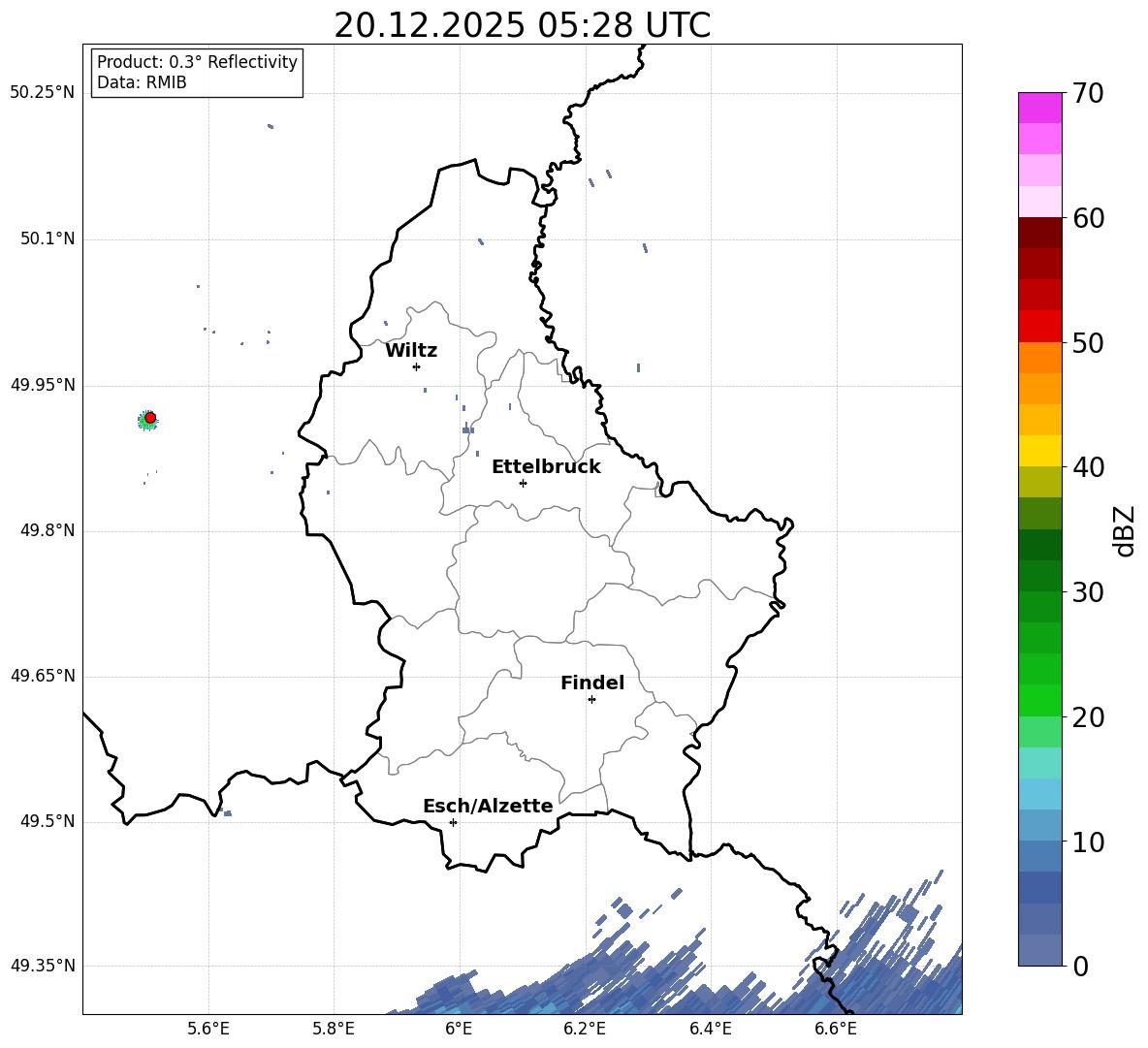Image resolution: width=1148 pixels, height=1048 pixels.
Task: Pick the orange swatch just below 50
Action: [x=1039, y=358]
